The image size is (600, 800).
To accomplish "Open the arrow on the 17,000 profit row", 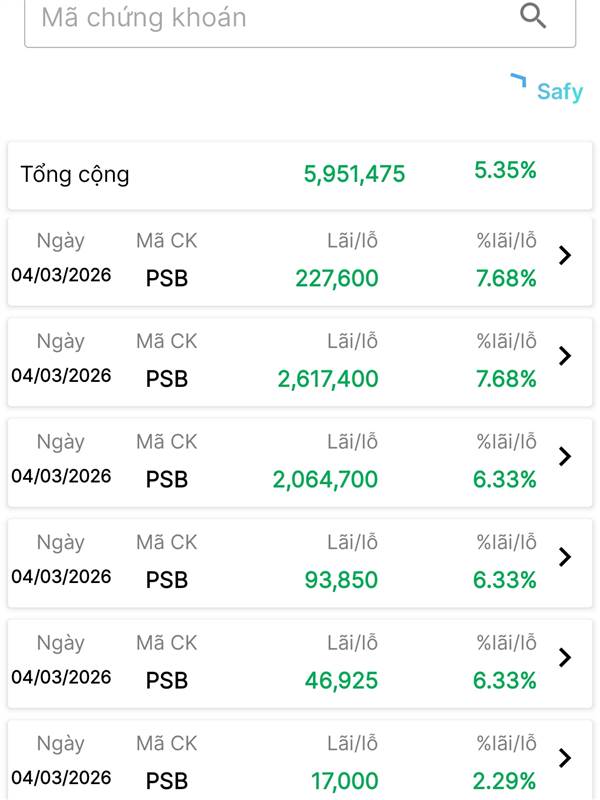I will click(565, 758).
